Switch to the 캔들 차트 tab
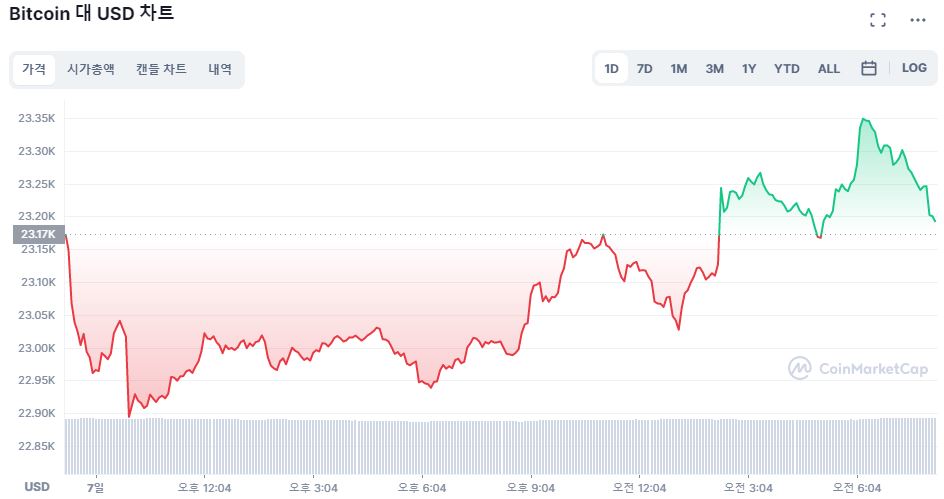Viewport: 944px width, 499px height. tap(161, 69)
